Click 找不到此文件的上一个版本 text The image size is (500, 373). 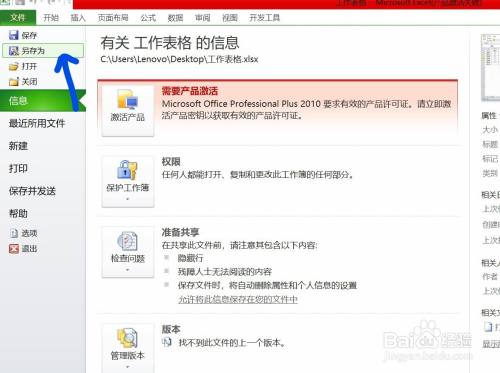click(x=232, y=342)
